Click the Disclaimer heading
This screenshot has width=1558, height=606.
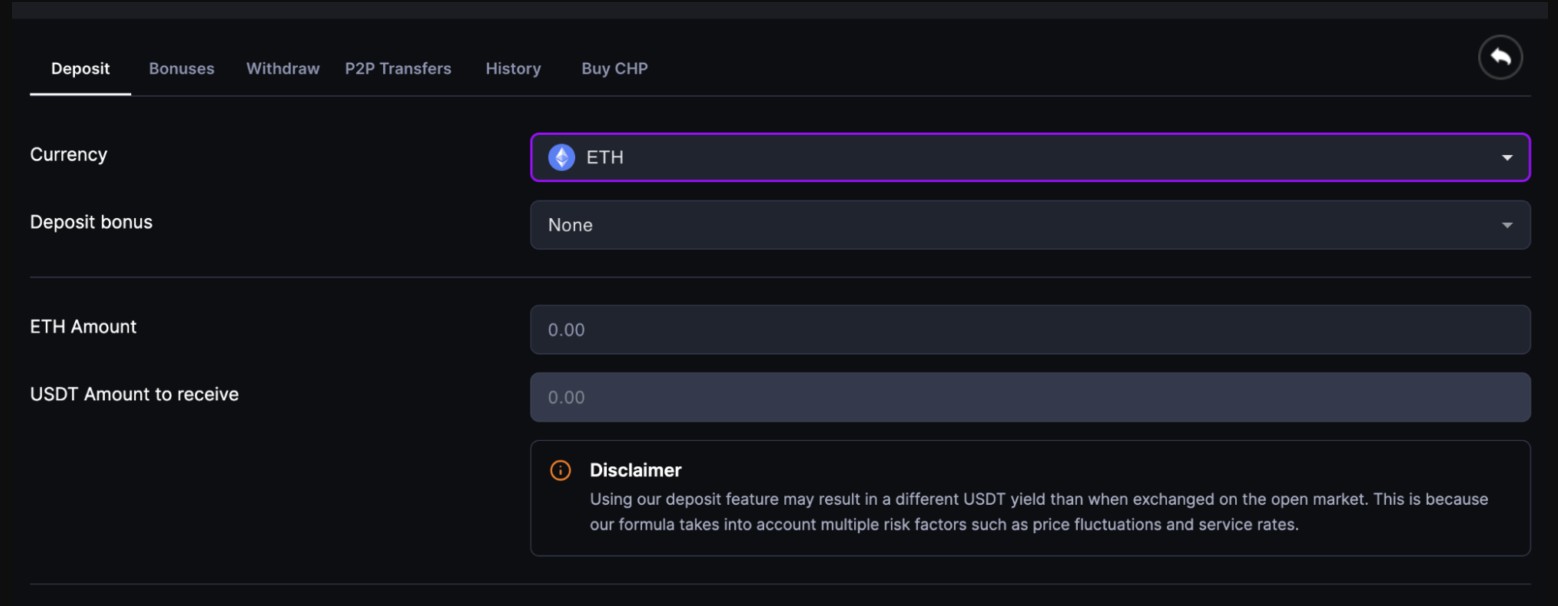[635, 470]
